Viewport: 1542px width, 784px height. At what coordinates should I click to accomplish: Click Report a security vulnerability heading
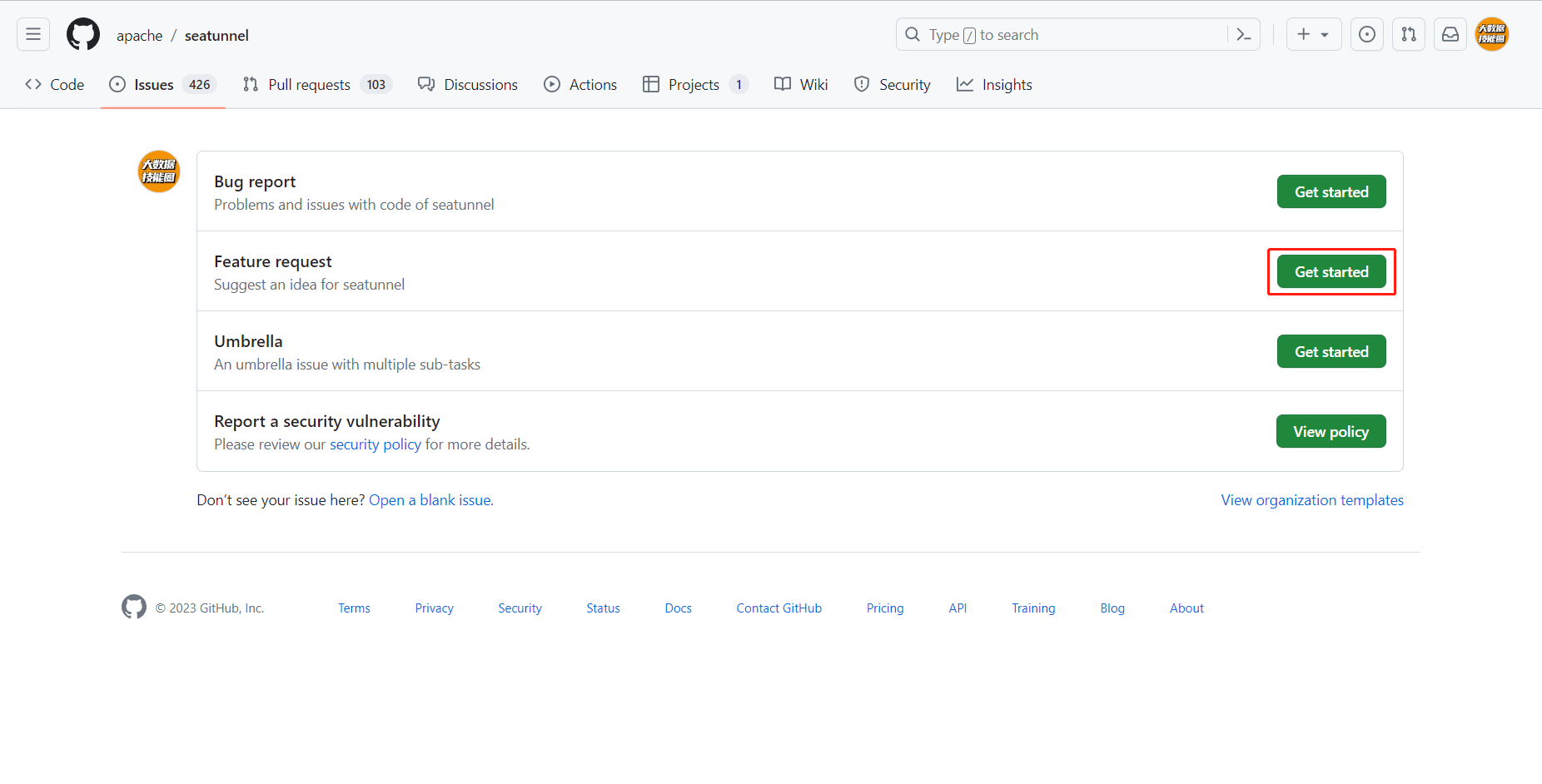coord(327,421)
